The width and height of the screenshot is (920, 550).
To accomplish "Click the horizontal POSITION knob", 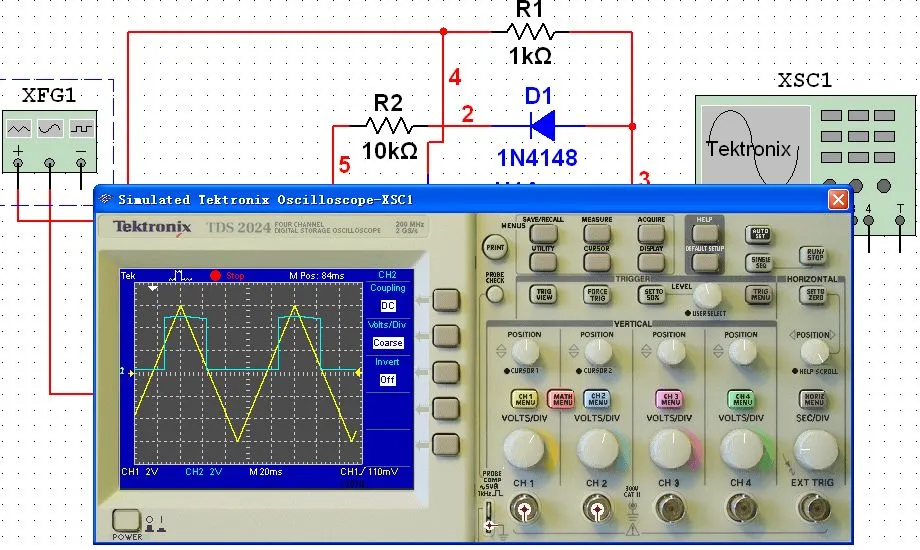I will click(814, 352).
